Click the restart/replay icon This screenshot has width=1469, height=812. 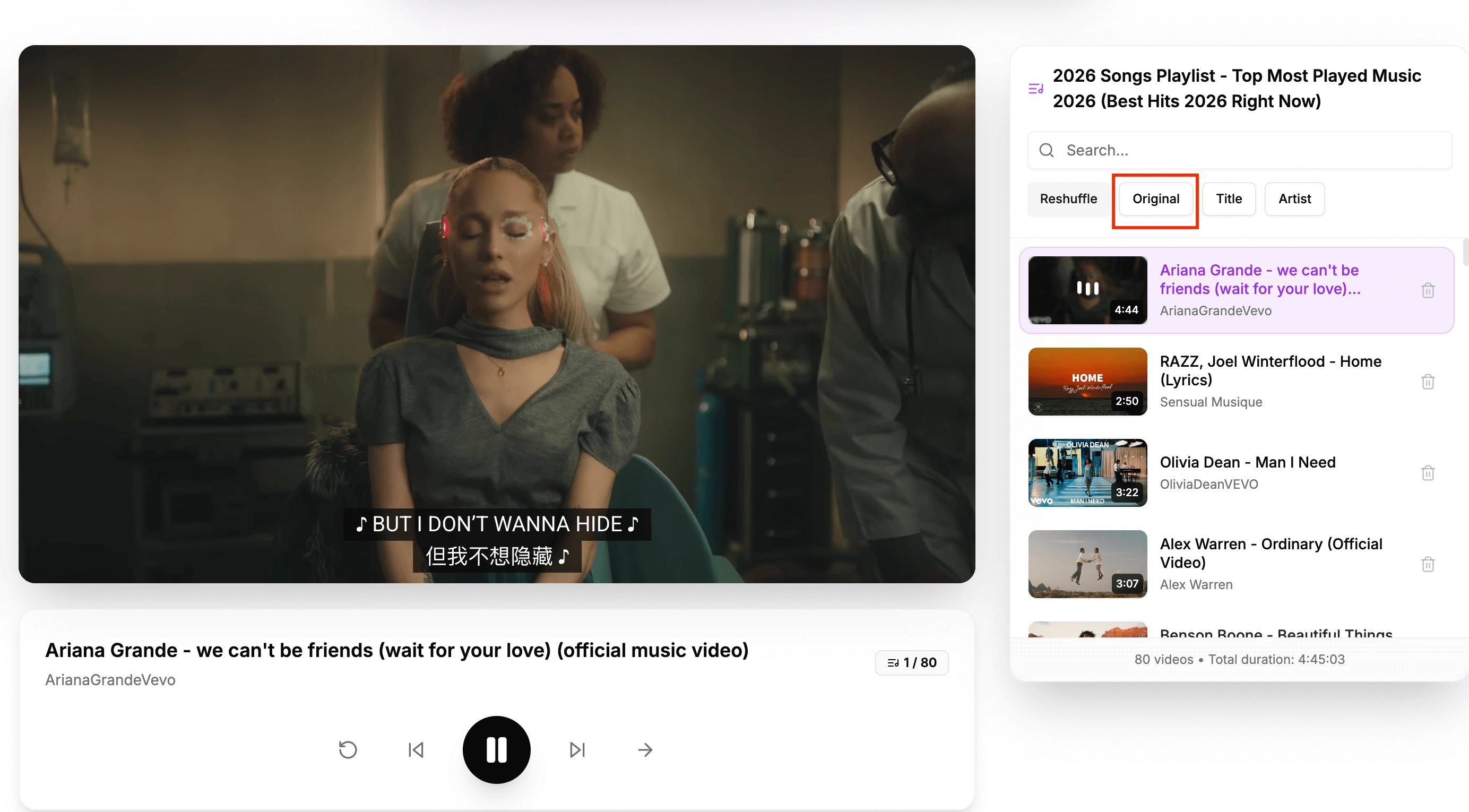tap(347, 749)
